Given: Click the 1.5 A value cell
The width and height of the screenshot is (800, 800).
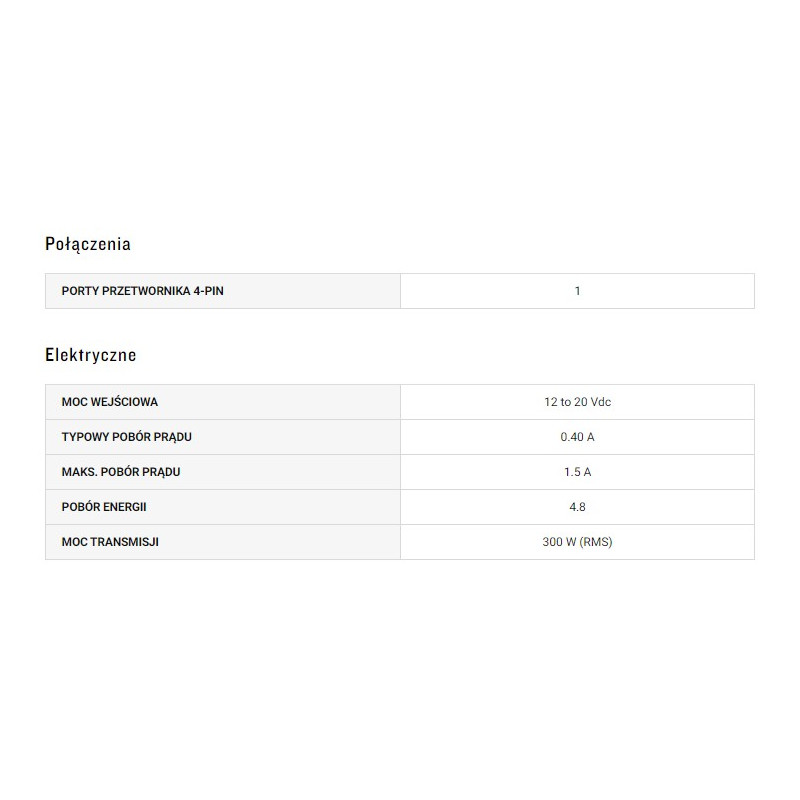Looking at the screenshot, I should [x=577, y=472].
